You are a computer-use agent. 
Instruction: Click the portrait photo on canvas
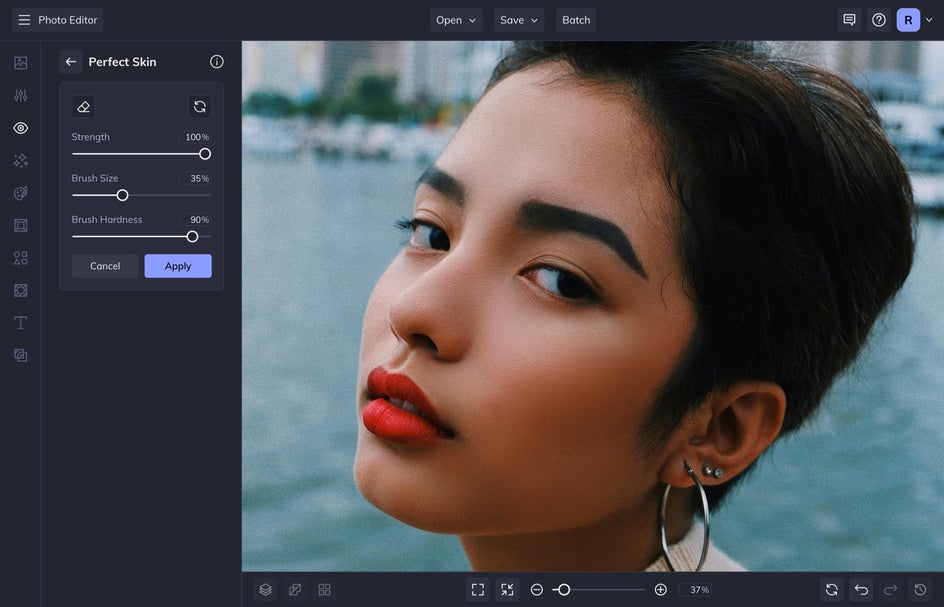coord(593,306)
